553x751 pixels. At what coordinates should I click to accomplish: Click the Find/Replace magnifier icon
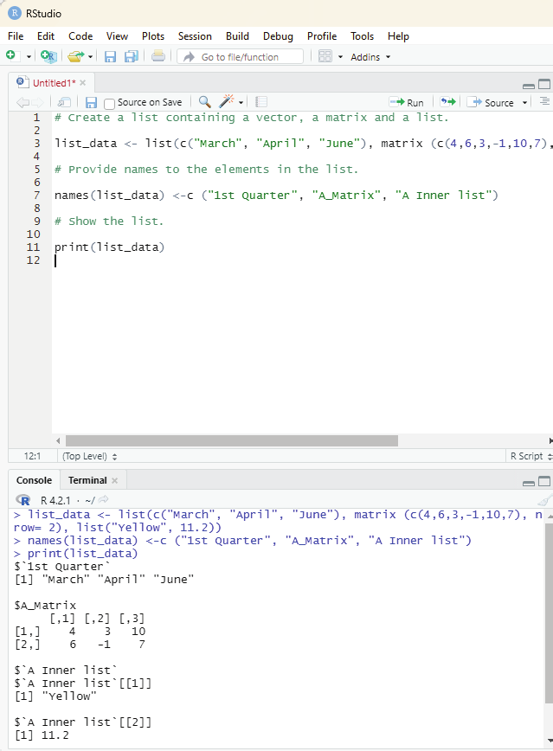[204, 102]
